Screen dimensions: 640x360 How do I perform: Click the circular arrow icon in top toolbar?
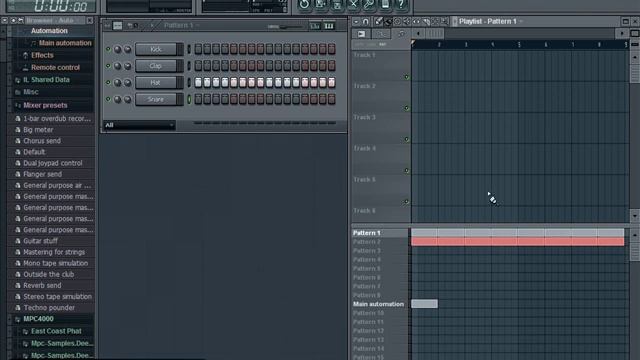point(304,4)
